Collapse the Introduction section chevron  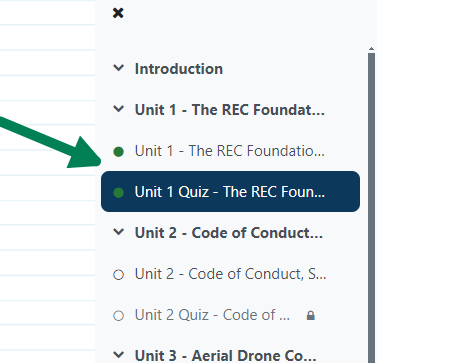pos(119,68)
